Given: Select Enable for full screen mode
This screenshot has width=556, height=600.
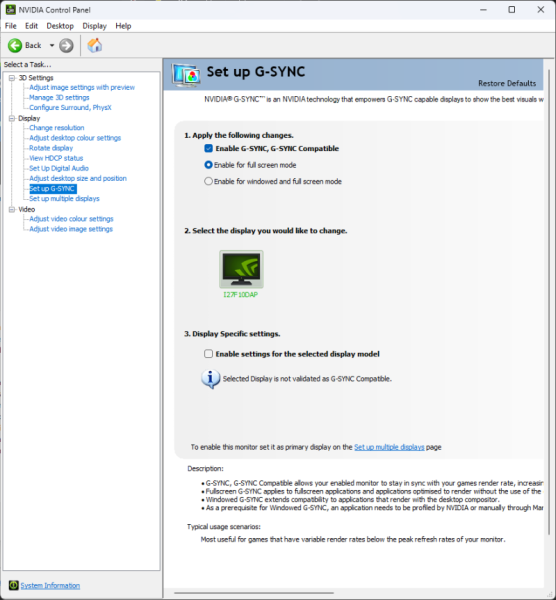Looking at the screenshot, I should tap(209, 165).
